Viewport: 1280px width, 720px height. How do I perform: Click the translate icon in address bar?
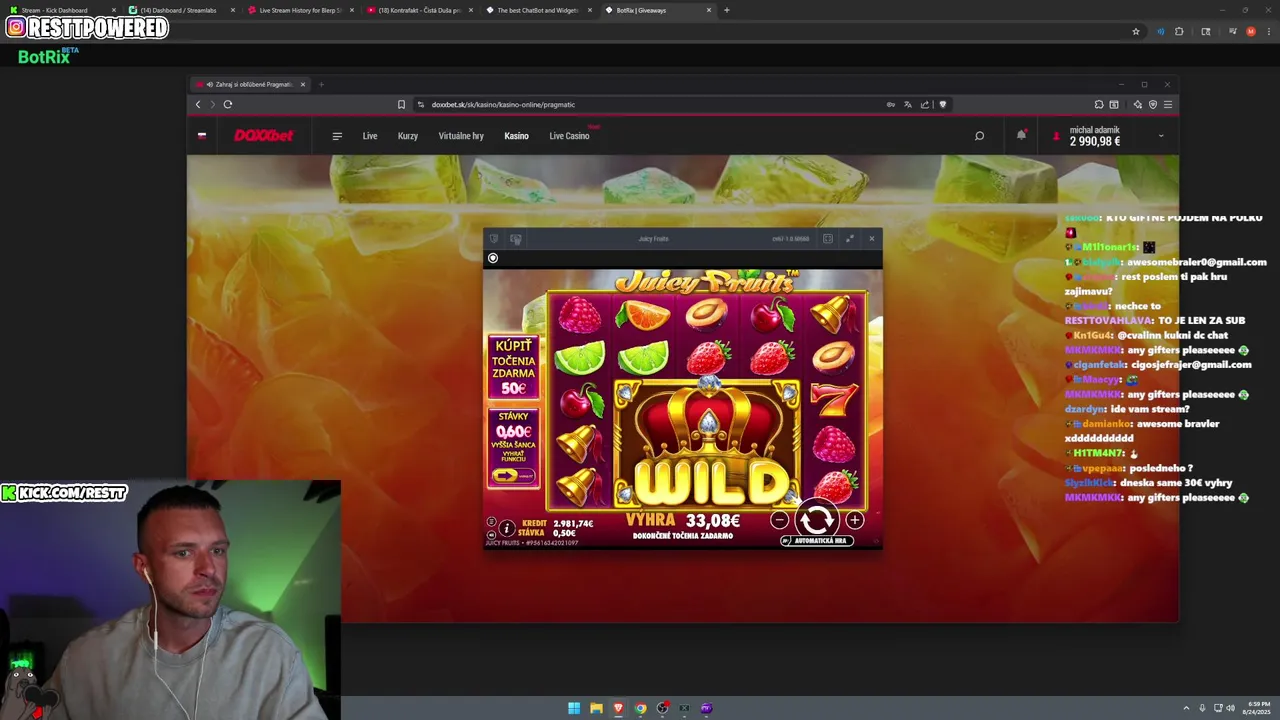coord(908,104)
